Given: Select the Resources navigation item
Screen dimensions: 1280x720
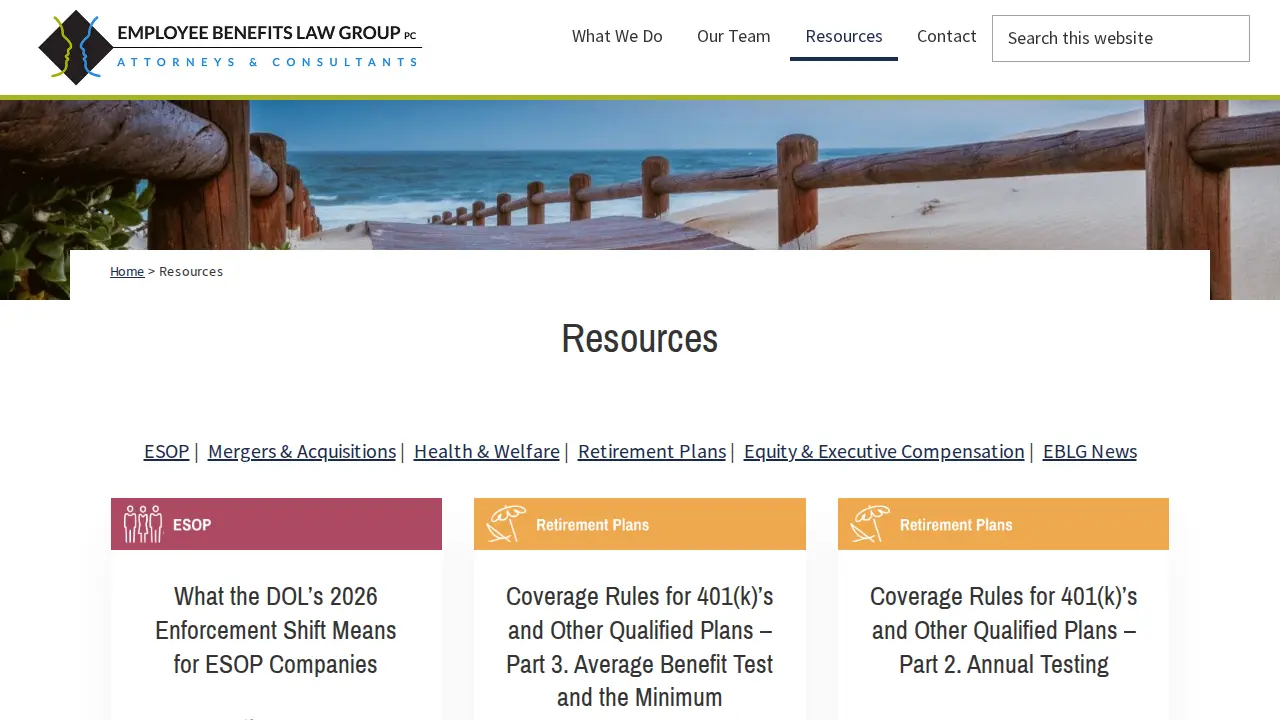Looking at the screenshot, I should tap(844, 36).
